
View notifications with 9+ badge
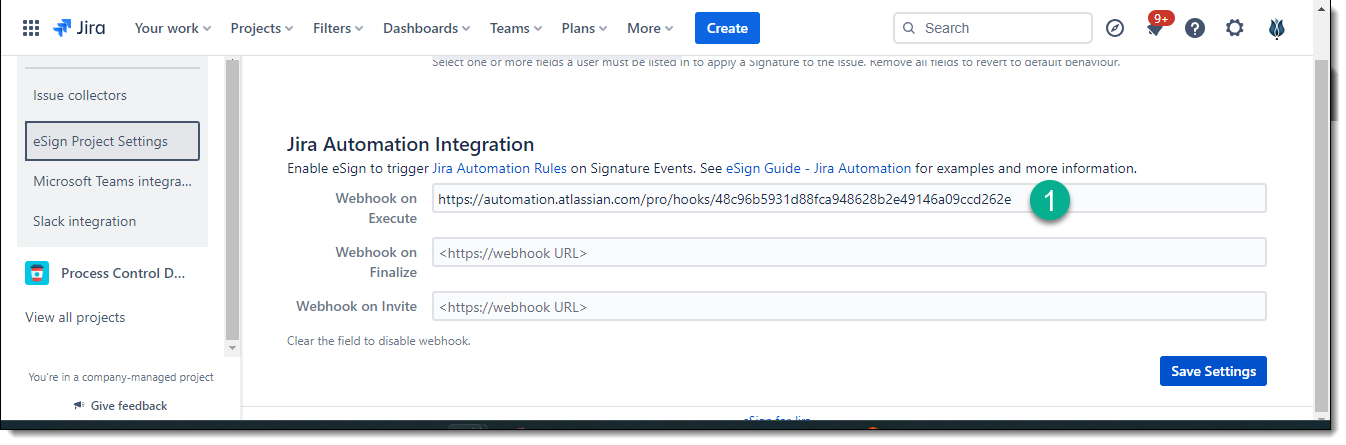point(1155,28)
